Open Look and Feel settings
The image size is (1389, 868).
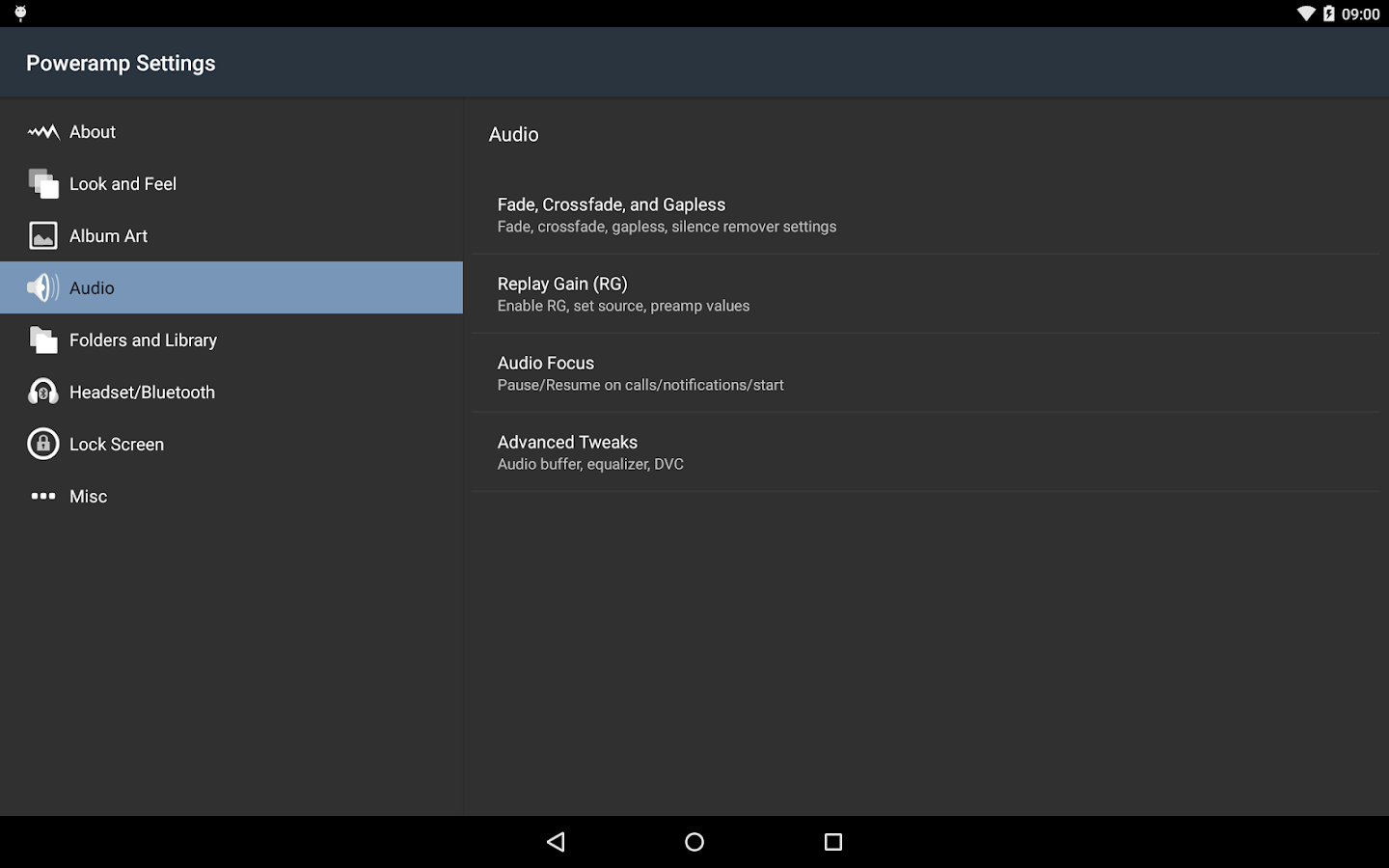231,184
